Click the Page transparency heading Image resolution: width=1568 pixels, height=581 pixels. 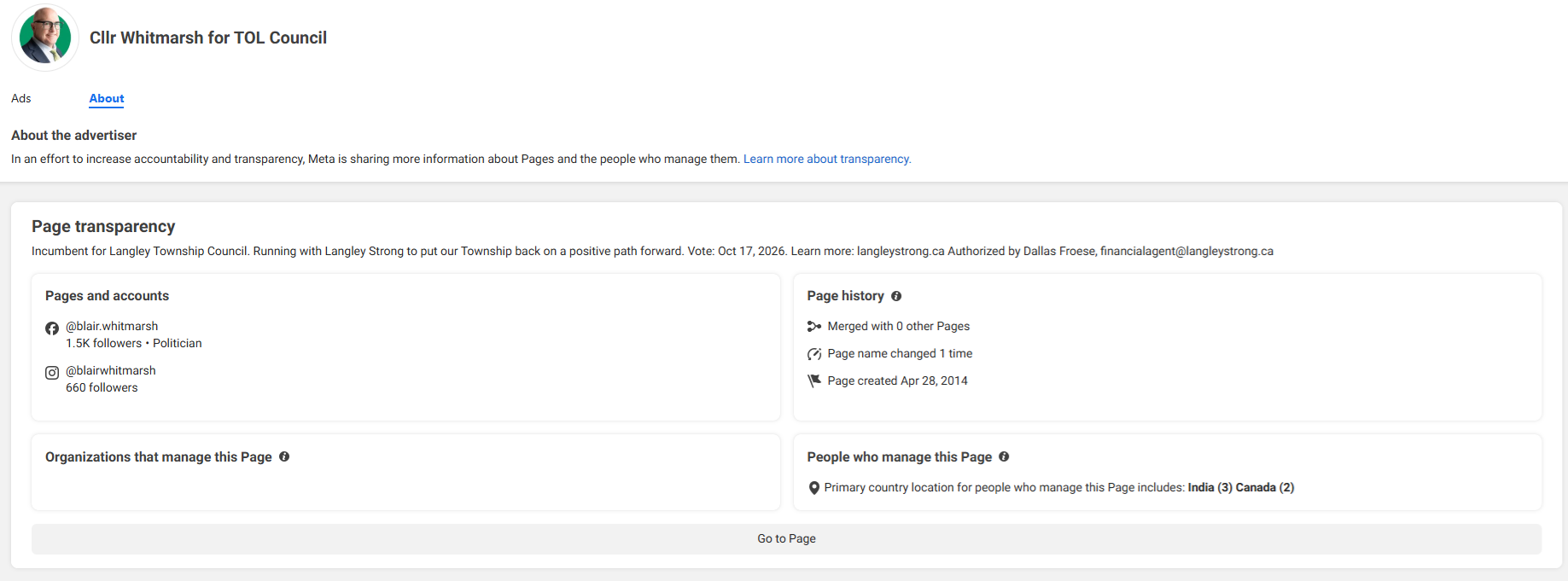point(103,226)
